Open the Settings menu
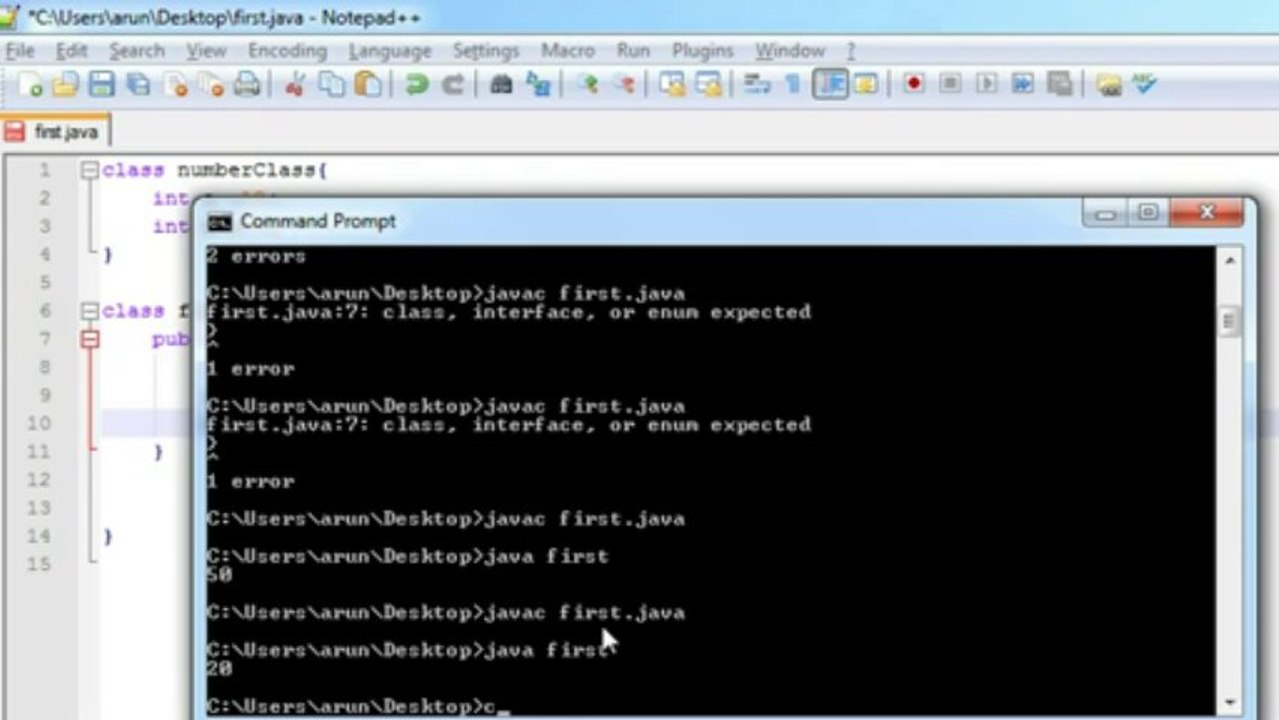This screenshot has width=1279, height=720. point(486,51)
